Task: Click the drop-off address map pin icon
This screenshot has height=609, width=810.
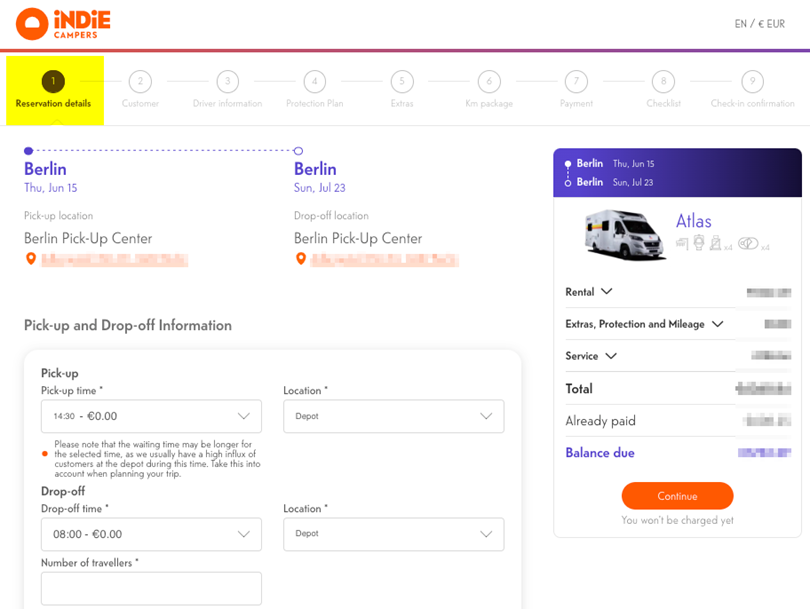Action: 301,260
